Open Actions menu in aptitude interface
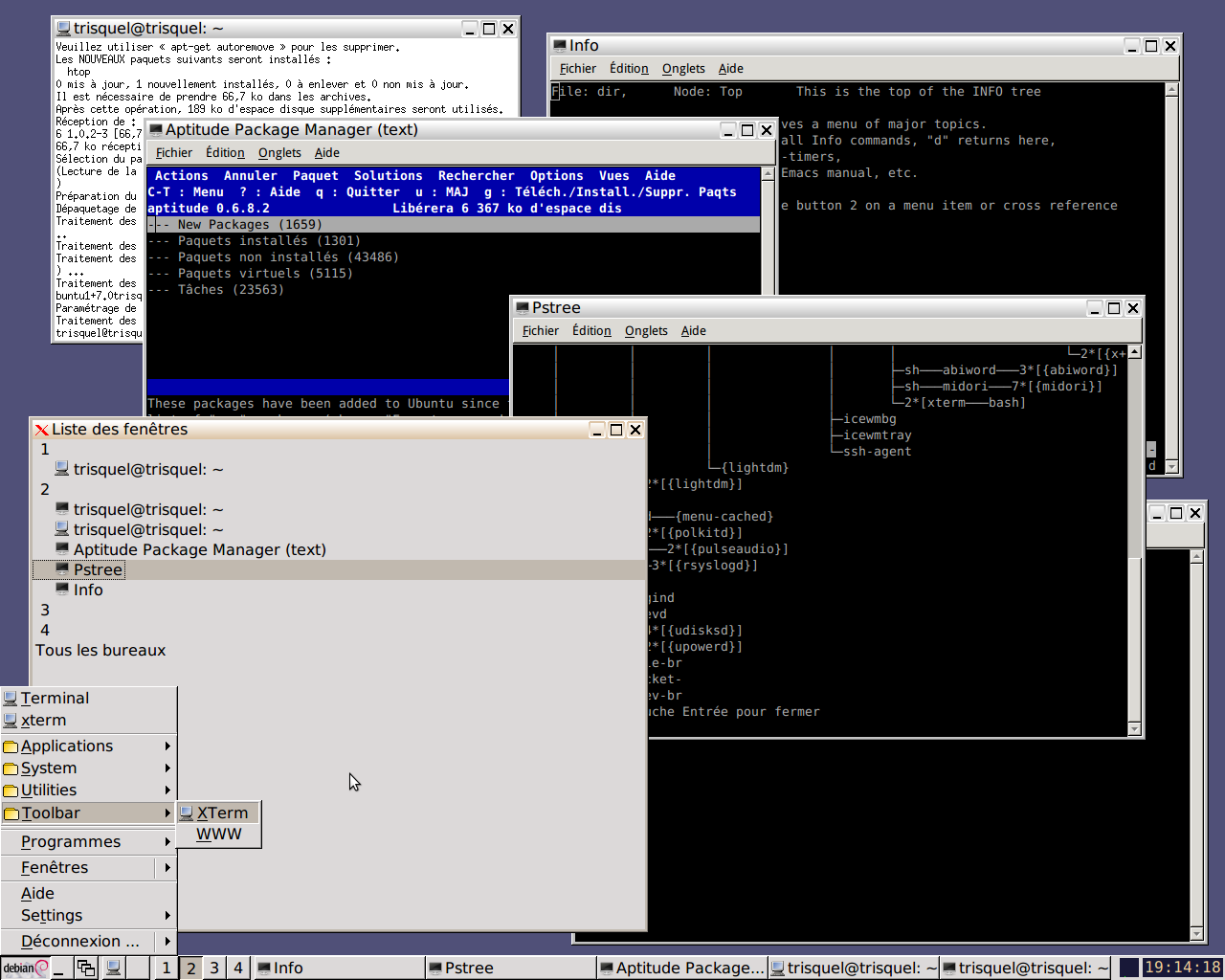 point(182,175)
